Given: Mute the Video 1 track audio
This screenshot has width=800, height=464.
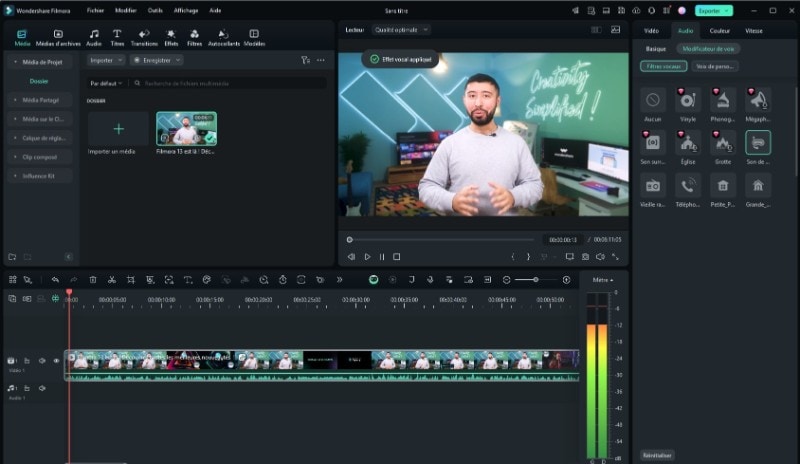Looking at the screenshot, I should tap(42, 361).
